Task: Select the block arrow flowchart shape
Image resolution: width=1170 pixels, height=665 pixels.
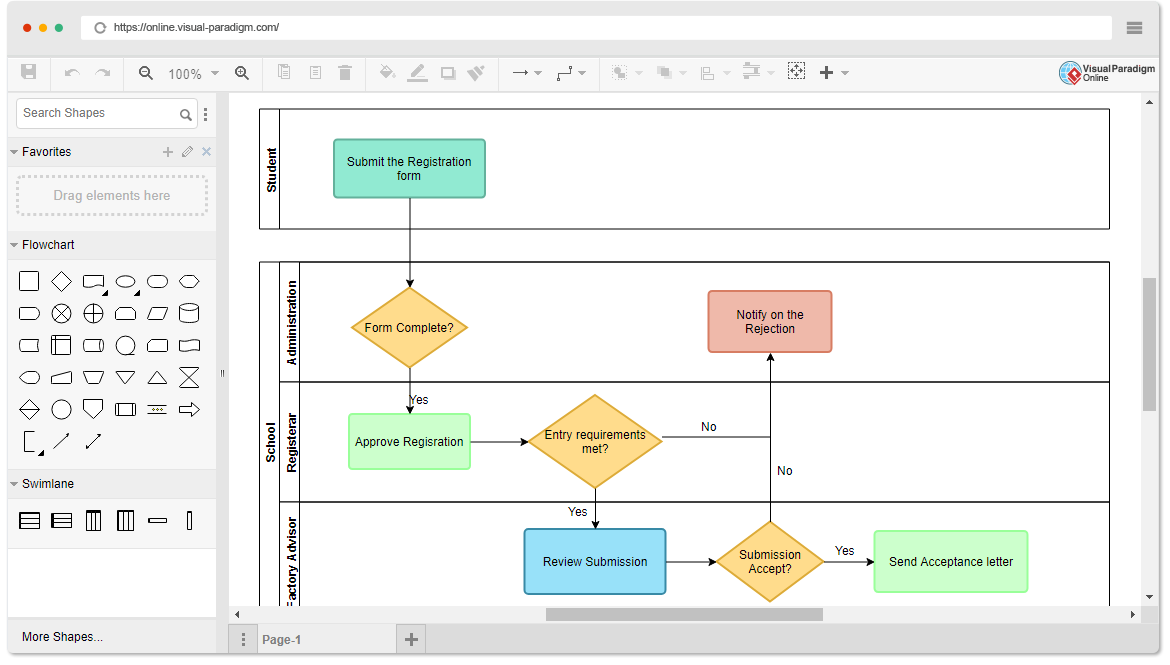Action: point(190,410)
